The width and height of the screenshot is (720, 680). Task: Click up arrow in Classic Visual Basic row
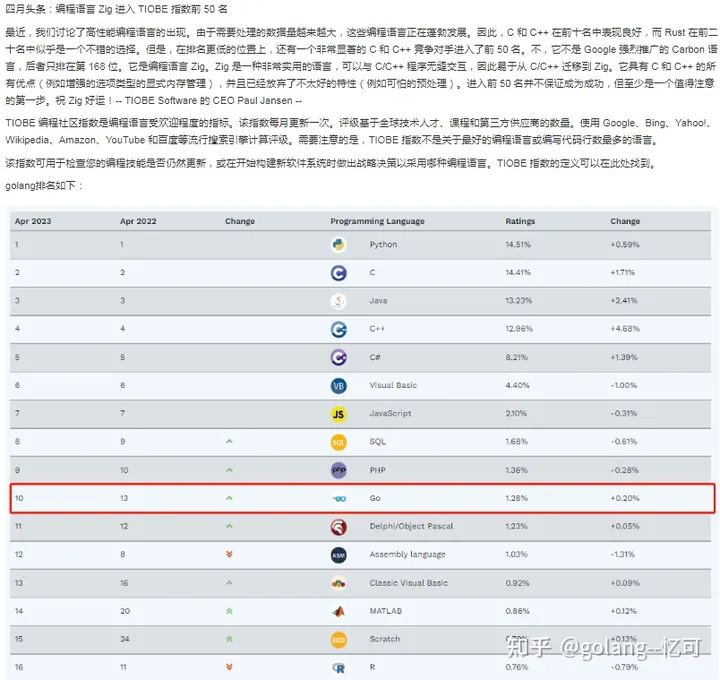point(229,583)
